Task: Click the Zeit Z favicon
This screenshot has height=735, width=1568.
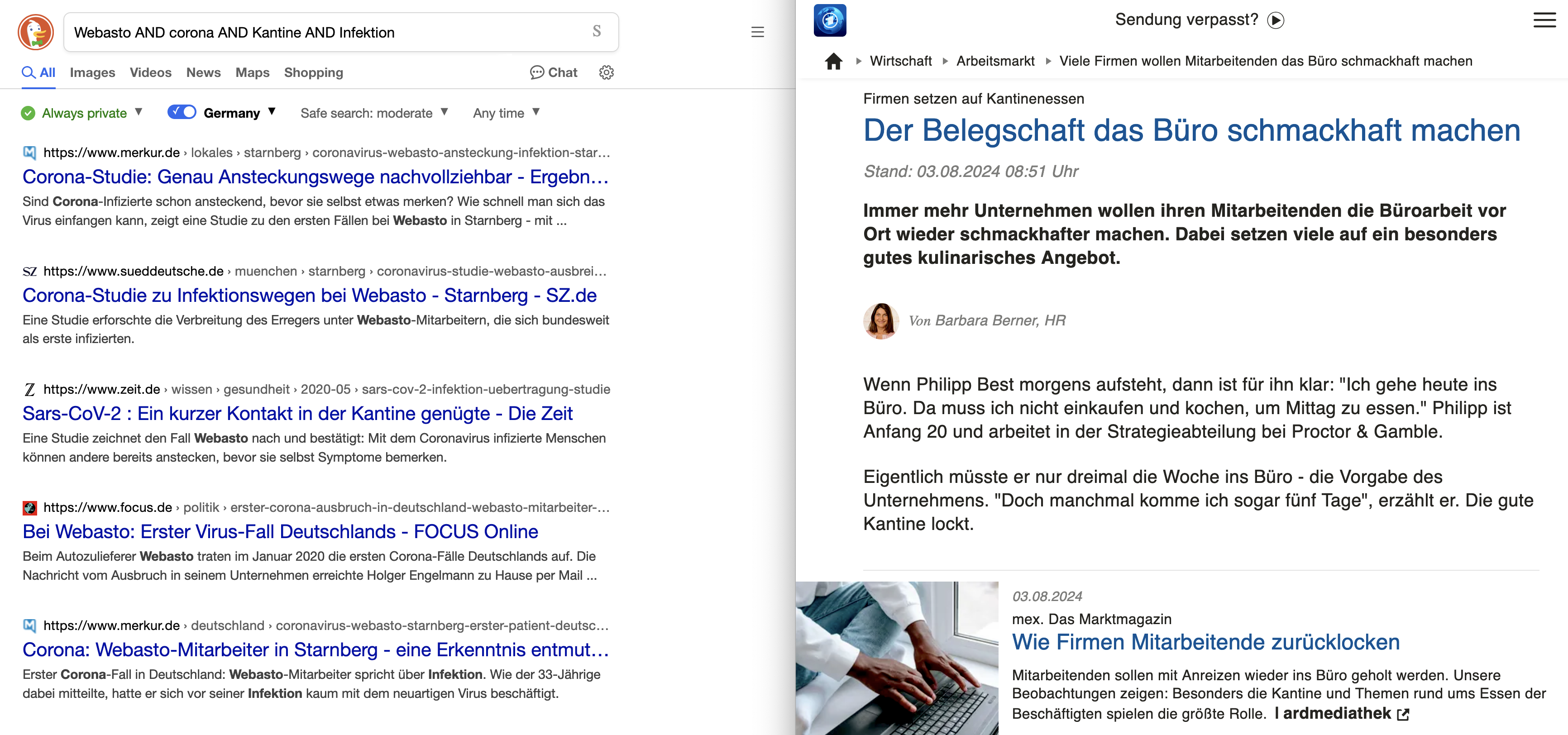Action: [30, 389]
